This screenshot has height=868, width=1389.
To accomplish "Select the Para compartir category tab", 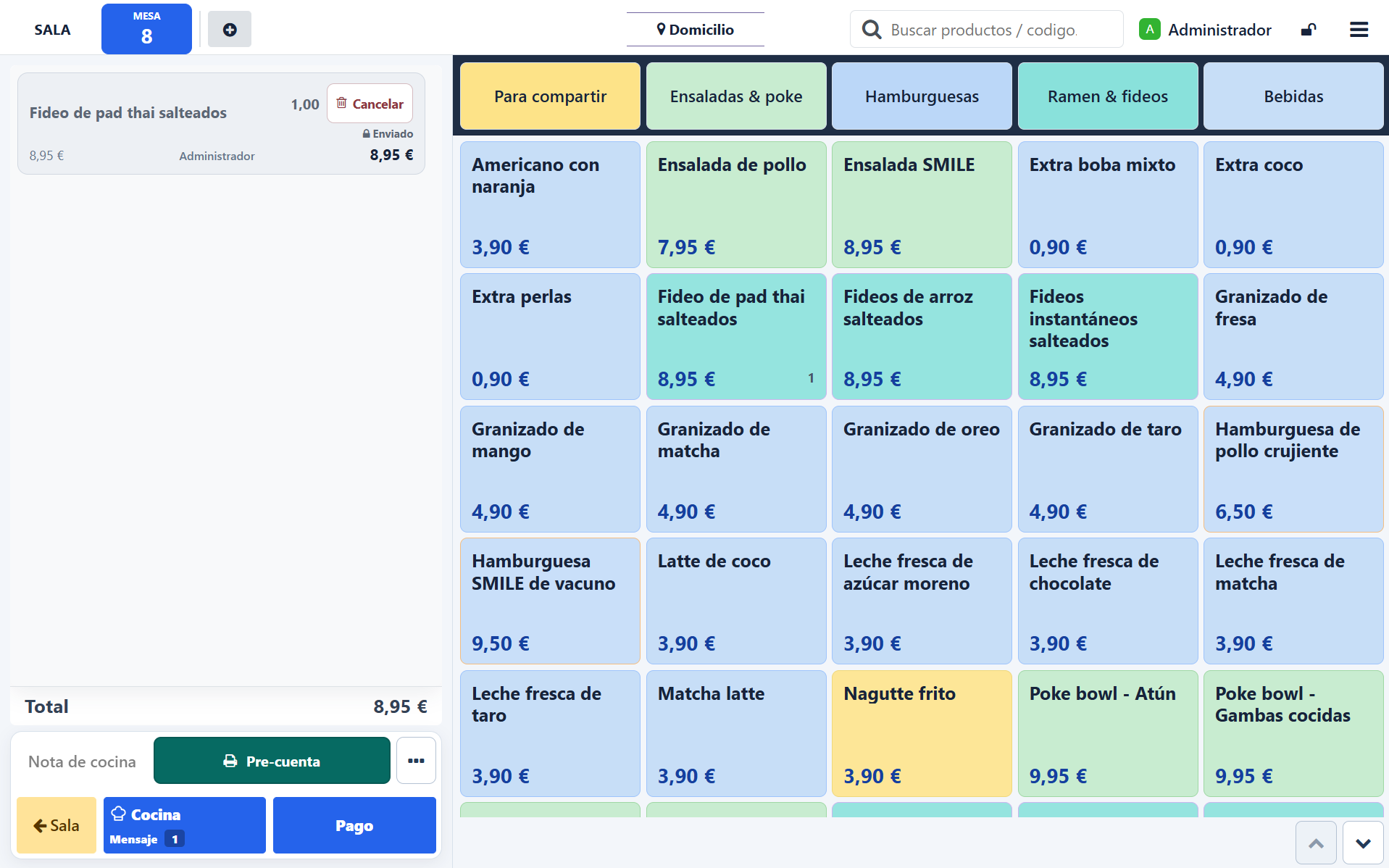I will point(550,96).
